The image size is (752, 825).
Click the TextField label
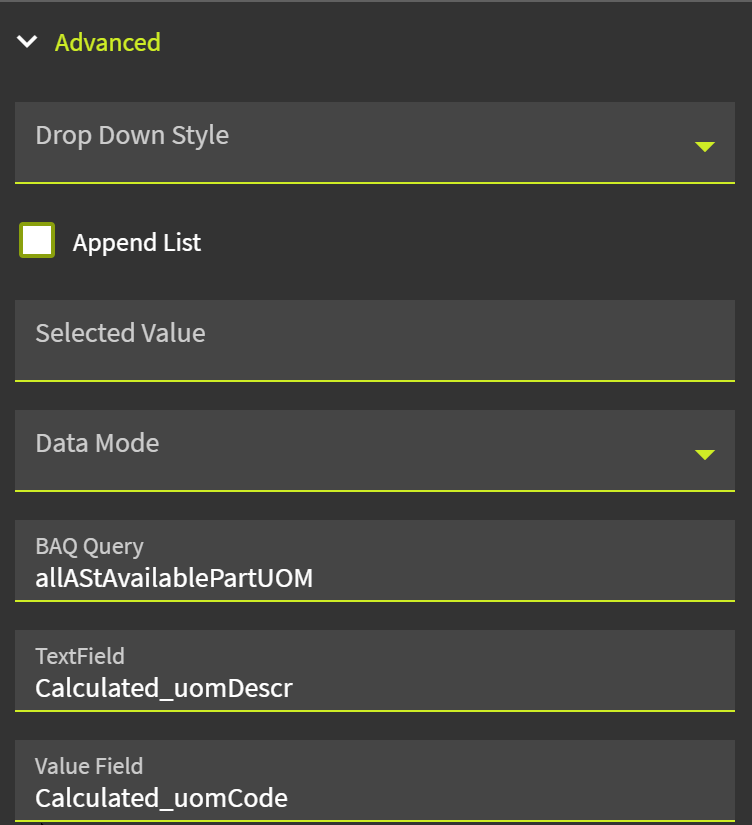click(x=80, y=656)
